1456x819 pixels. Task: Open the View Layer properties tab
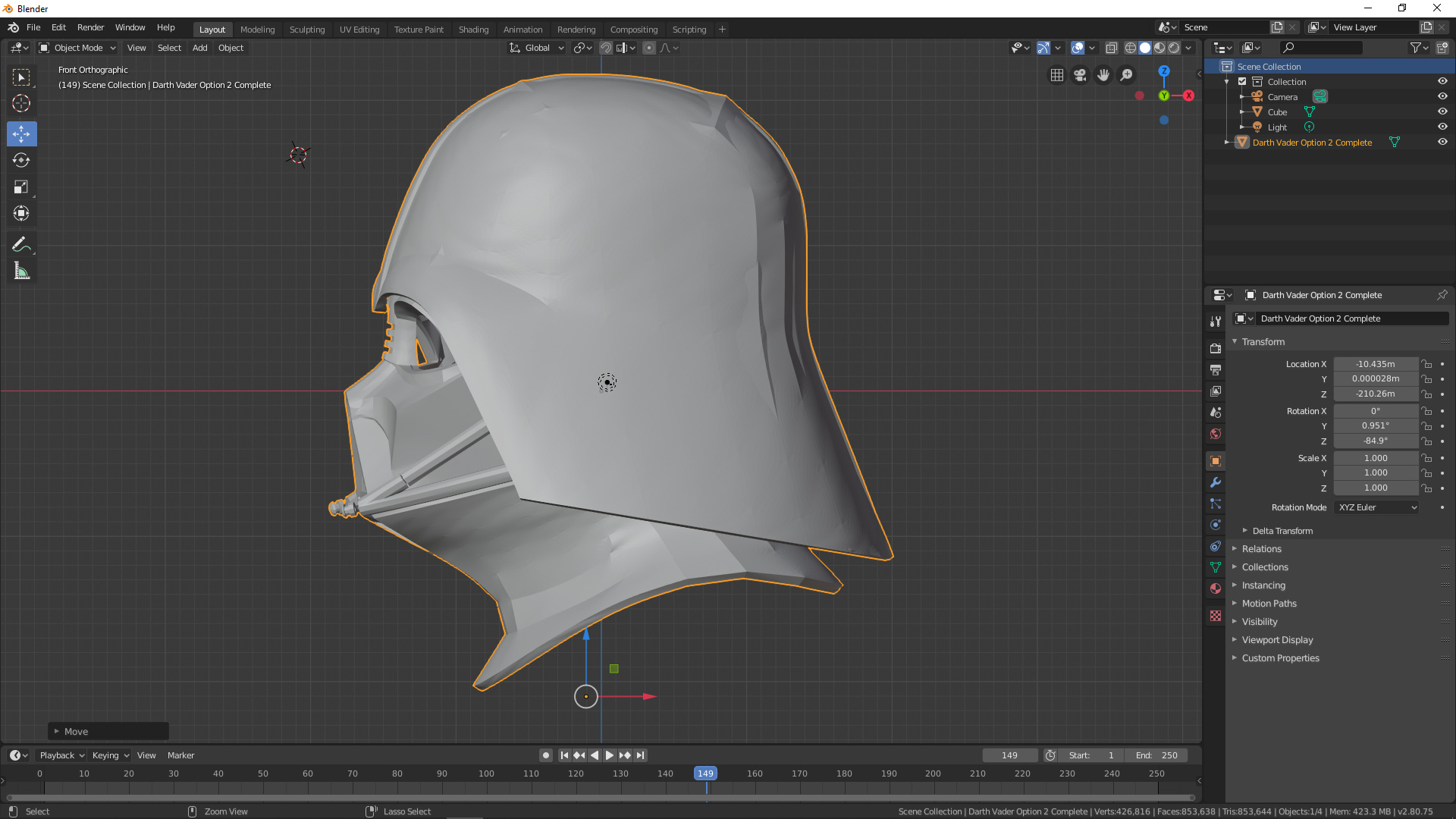(x=1216, y=391)
